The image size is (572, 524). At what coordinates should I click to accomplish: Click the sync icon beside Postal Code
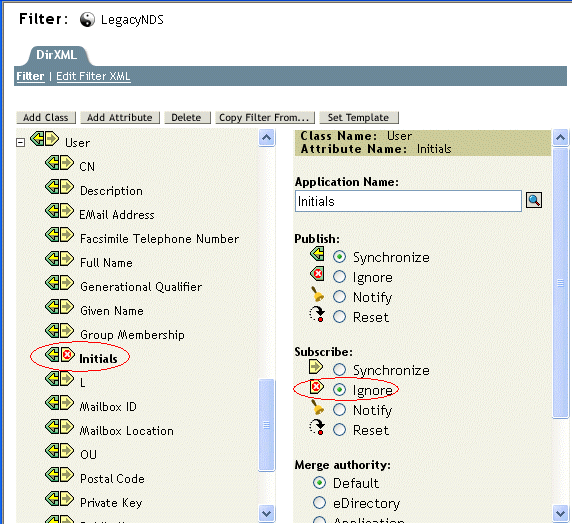59,475
